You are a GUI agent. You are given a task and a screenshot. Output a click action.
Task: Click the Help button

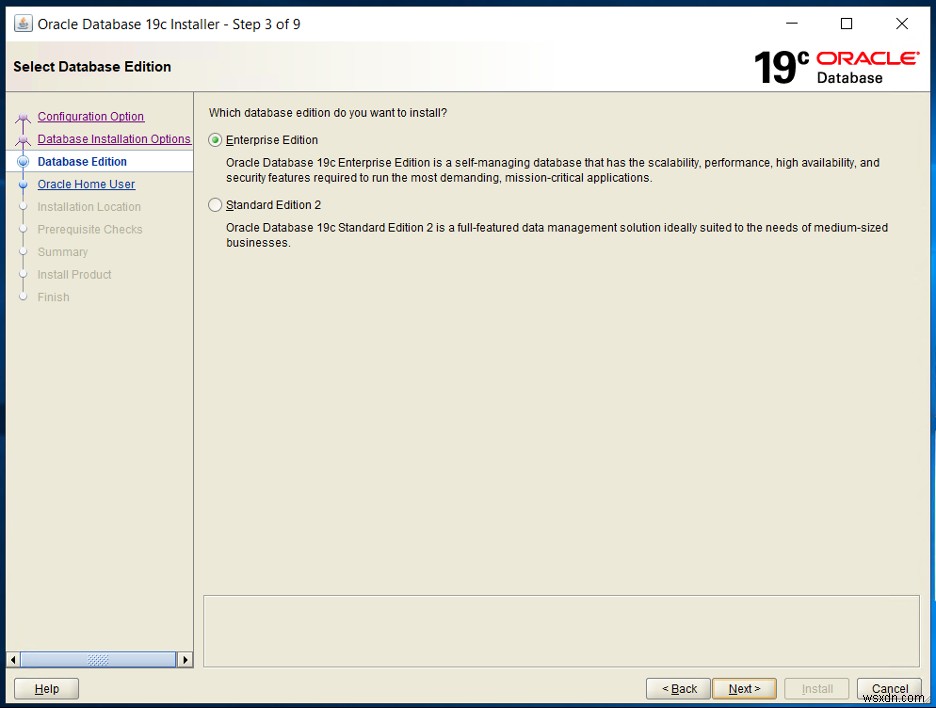point(45,688)
